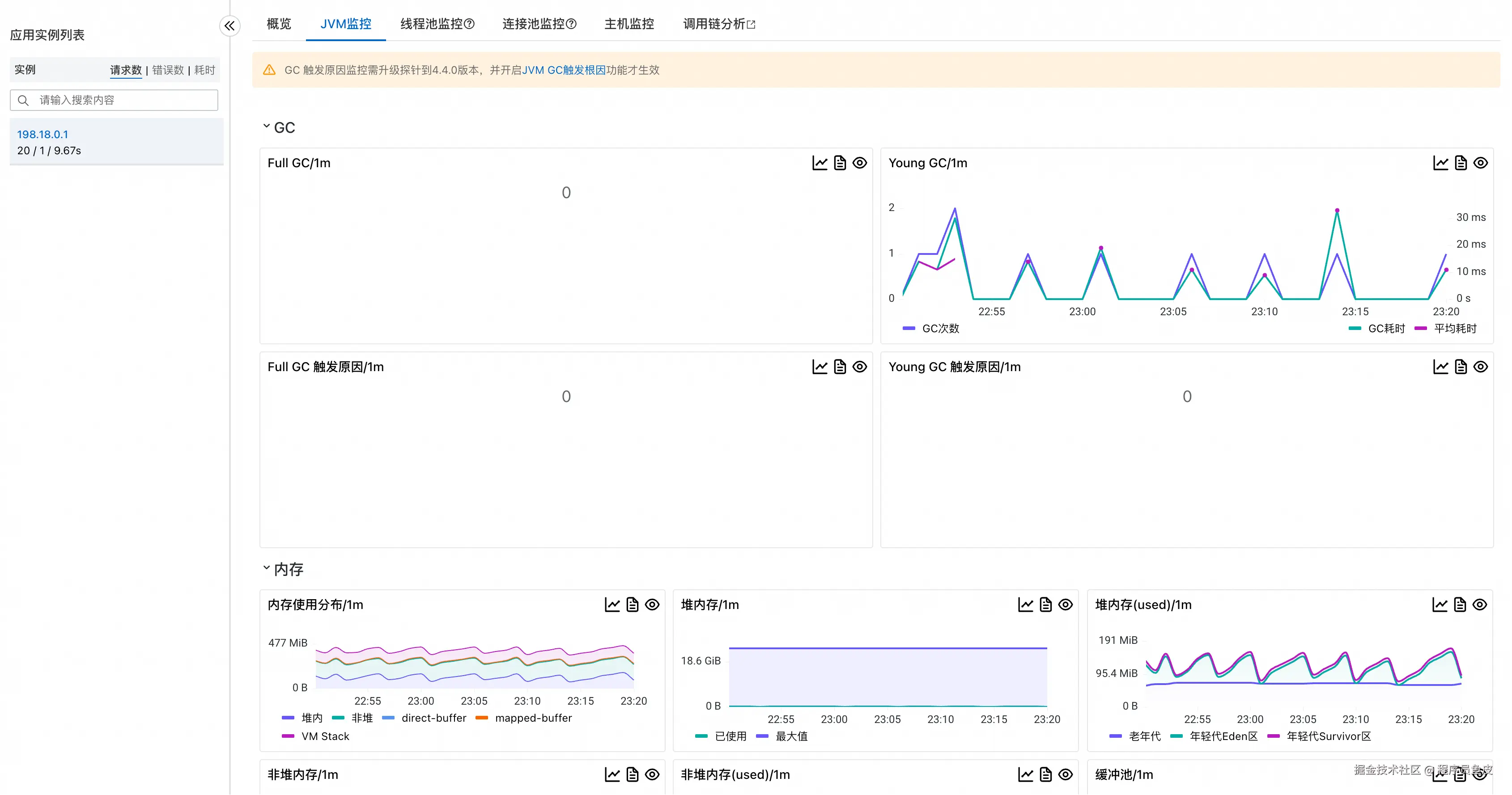The height and width of the screenshot is (795, 1512).
Task: Collapse the instance list sidebar
Action: pos(229,26)
